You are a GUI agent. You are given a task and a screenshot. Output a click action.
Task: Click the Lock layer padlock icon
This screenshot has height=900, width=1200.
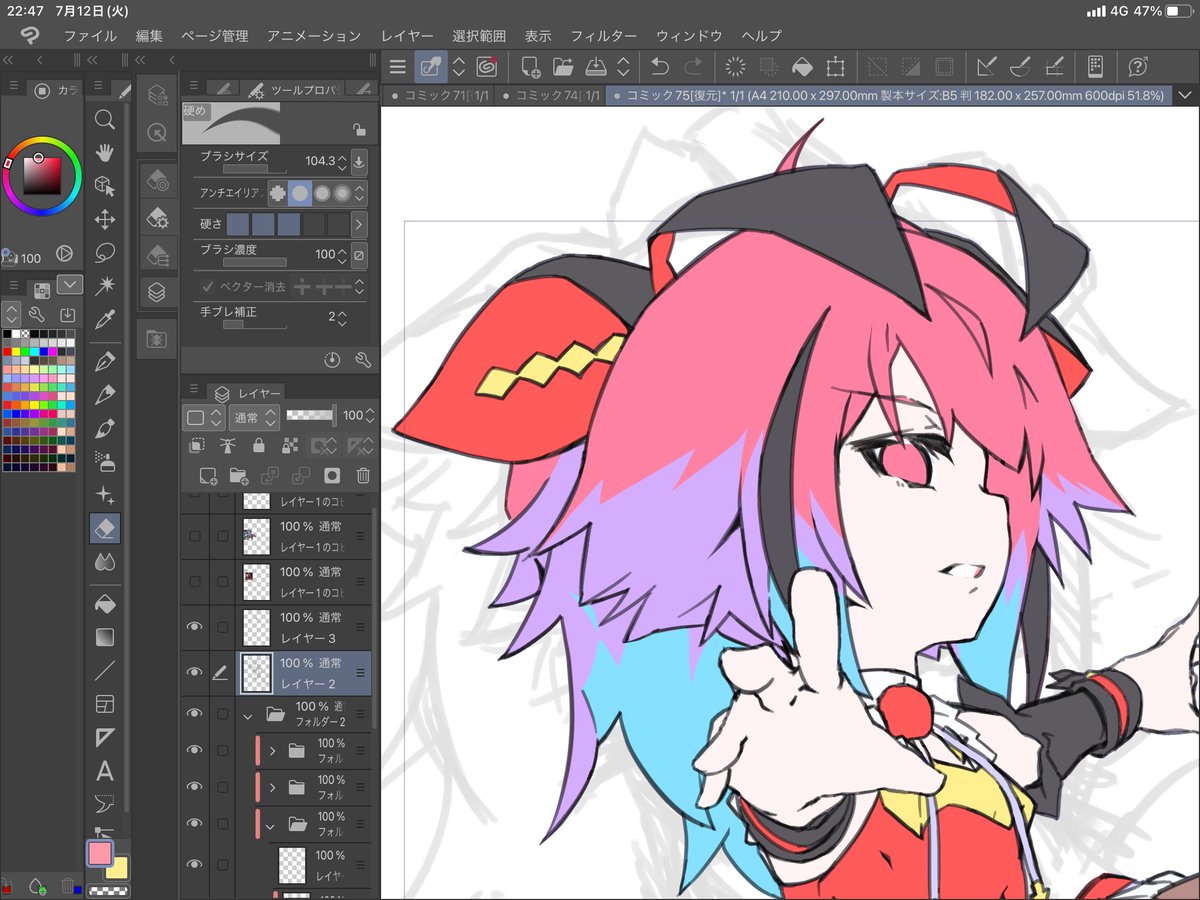pos(259,446)
